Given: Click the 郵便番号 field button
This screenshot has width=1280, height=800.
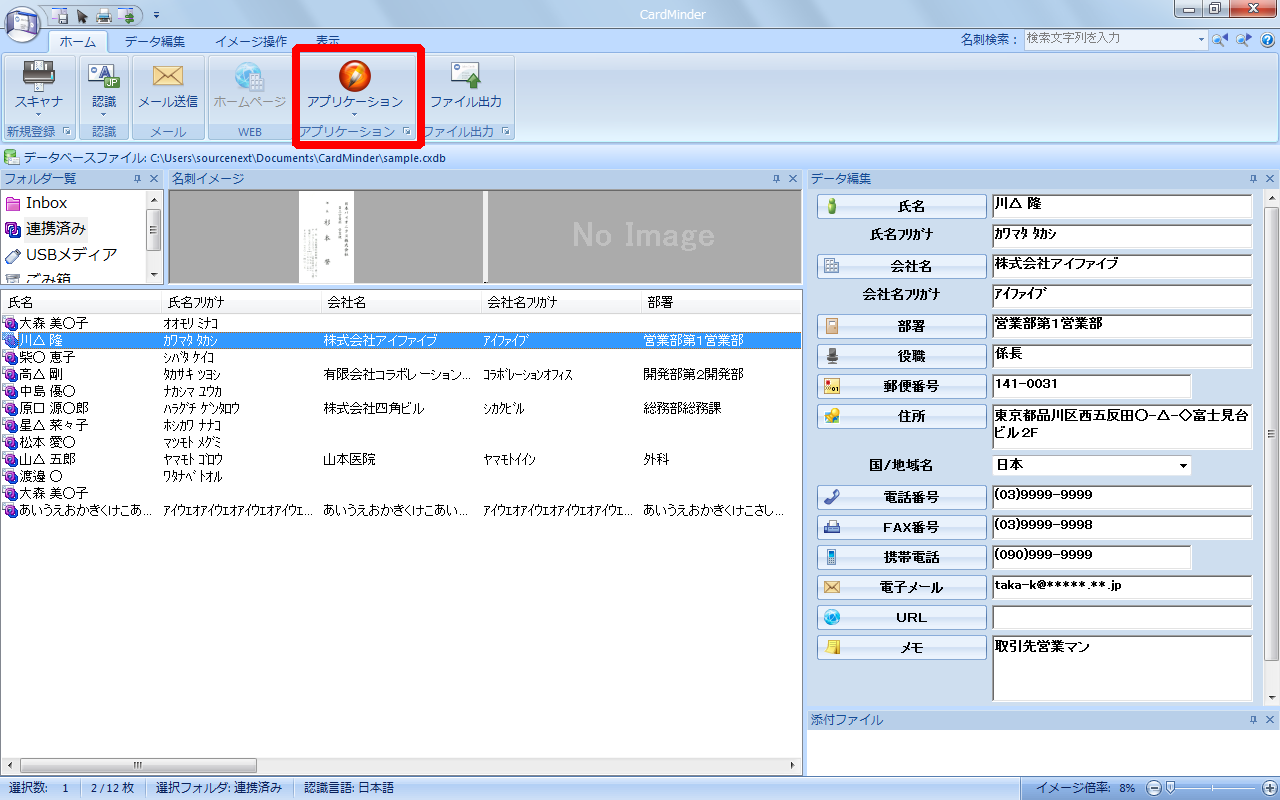Looking at the screenshot, I should (902, 386).
